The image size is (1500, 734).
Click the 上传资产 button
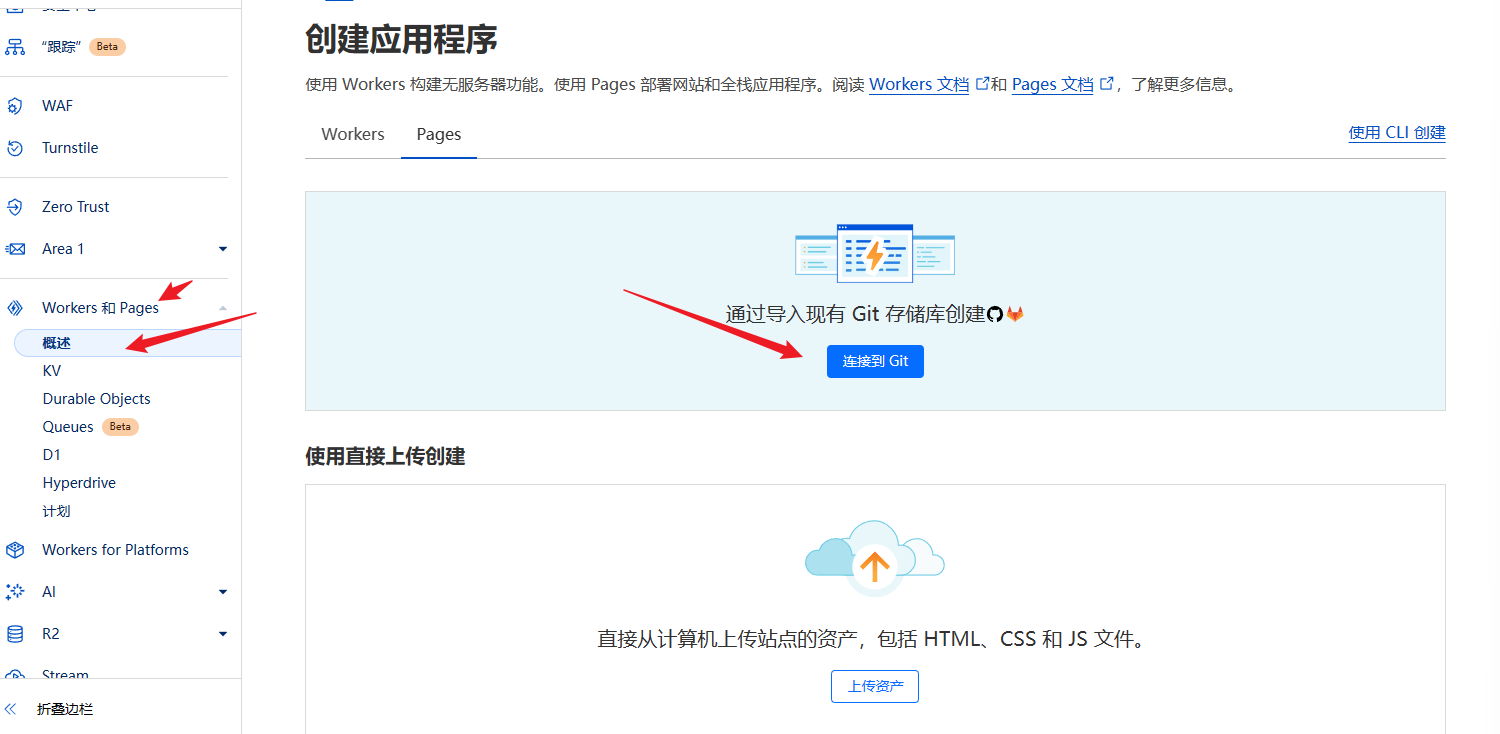click(x=875, y=686)
